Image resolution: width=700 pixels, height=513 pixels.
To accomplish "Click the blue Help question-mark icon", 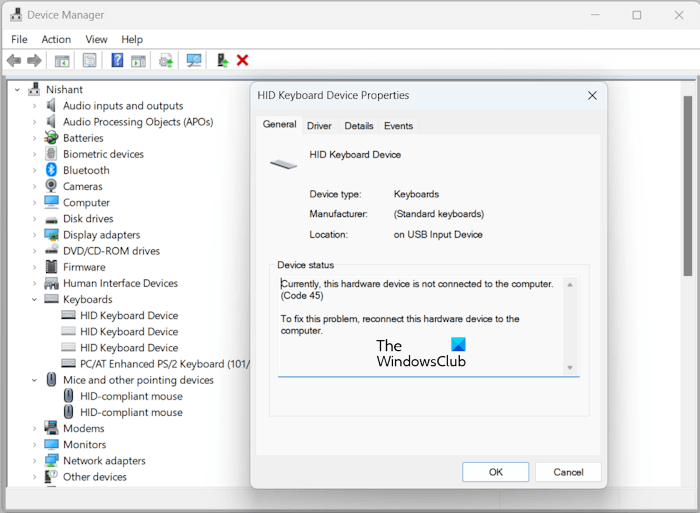I will click(x=117, y=60).
